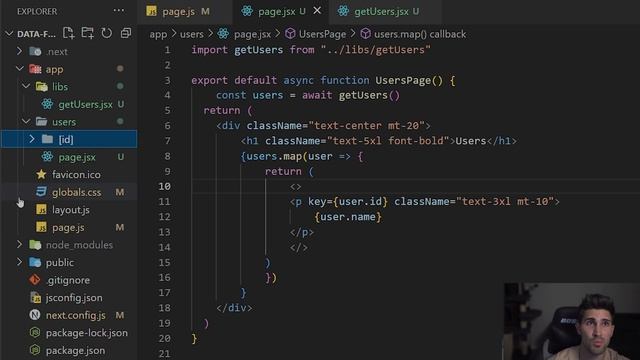The width and height of the screenshot is (640, 360).
Task: Refresh the Explorer file tree
Action: 107,33
